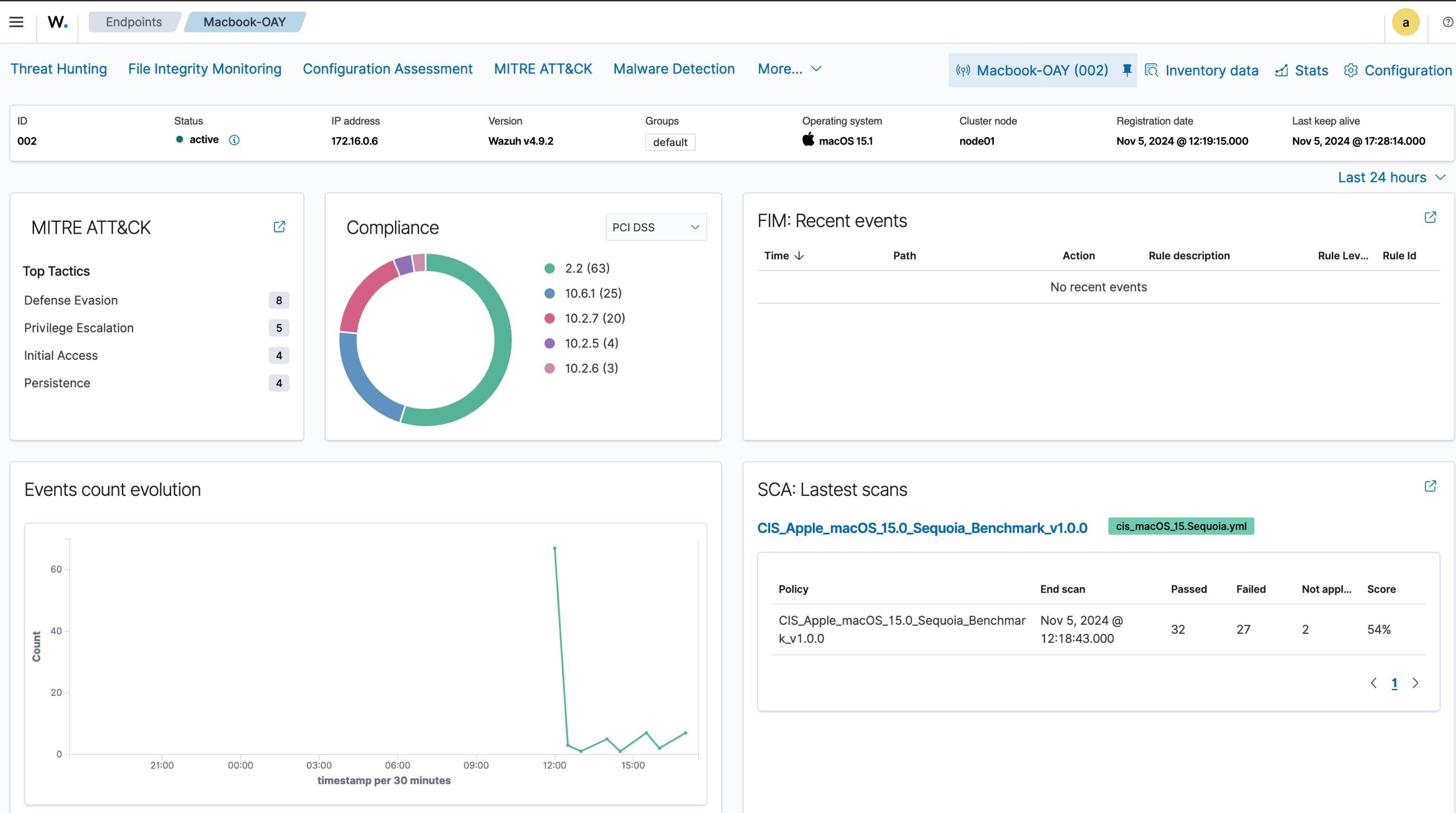Open File Integrity Monitoring tab
Screen dimensions: 1456x813
click(x=205, y=69)
